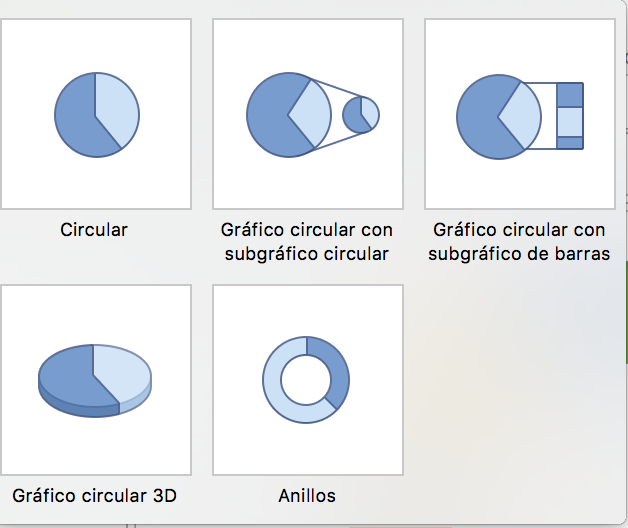The width and height of the screenshot is (628, 528).
Task: Click the dark blue slice of Circular pie
Action: pyautogui.click(x=76, y=120)
